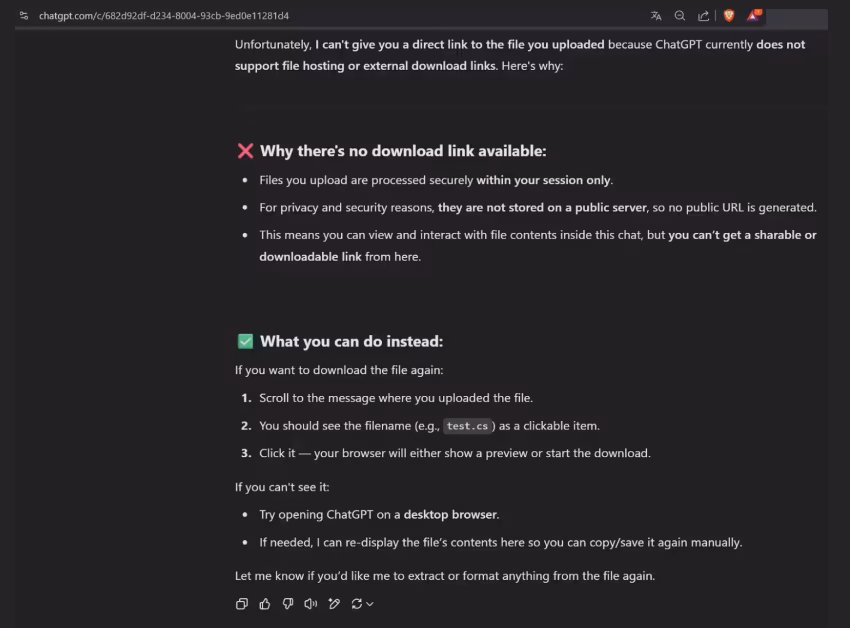This screenshot has width=850, height=628.
Task: Mark the response with thumbs down
Action: [x=288, y=604]
